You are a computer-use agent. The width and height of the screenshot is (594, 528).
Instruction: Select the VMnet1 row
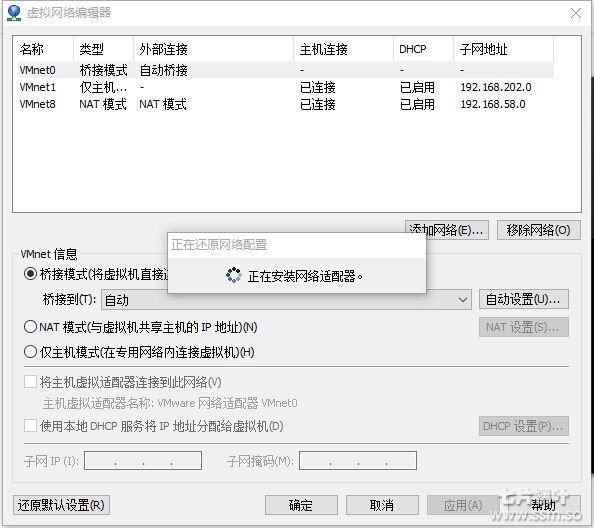coord(286,87)
